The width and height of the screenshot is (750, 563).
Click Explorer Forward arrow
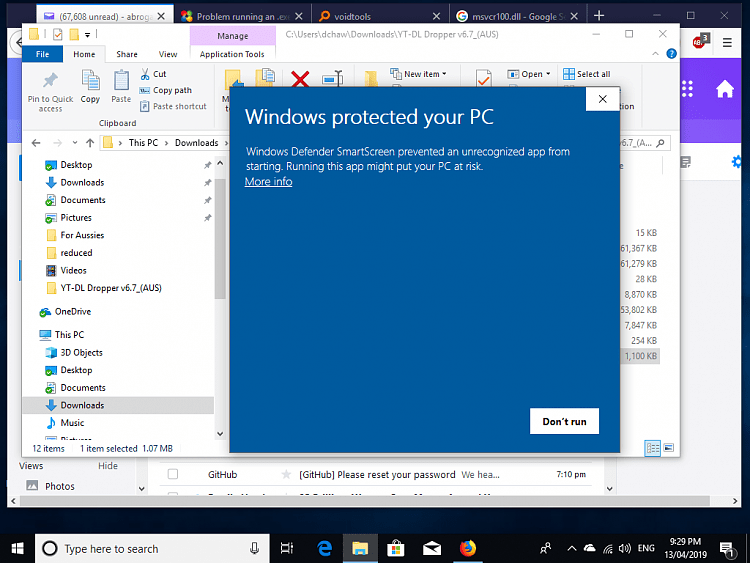click(57, 143)
